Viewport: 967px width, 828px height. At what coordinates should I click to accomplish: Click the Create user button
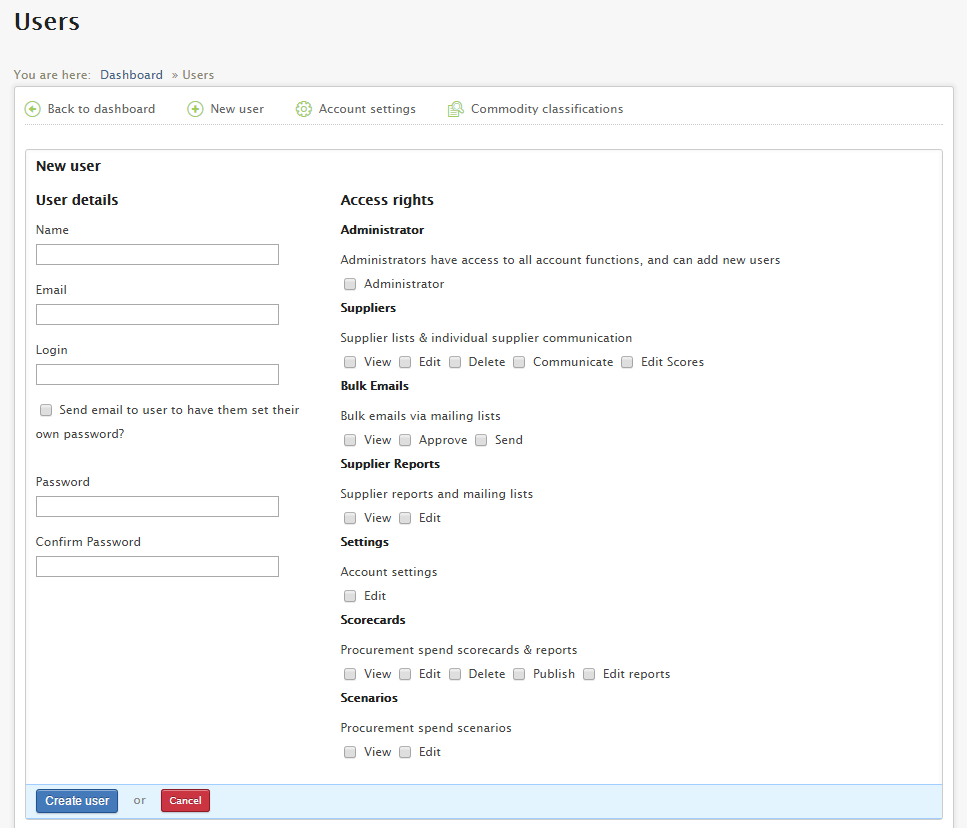click(x=77, y=801)
